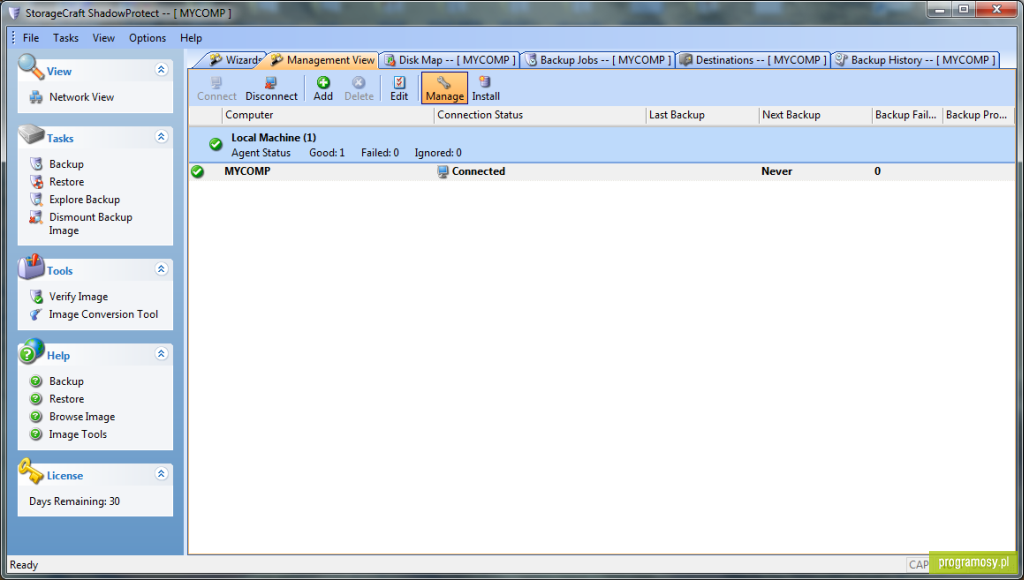Click the Dismount Backup Image icon
1024x580 pixels.
tap(36, 218)
